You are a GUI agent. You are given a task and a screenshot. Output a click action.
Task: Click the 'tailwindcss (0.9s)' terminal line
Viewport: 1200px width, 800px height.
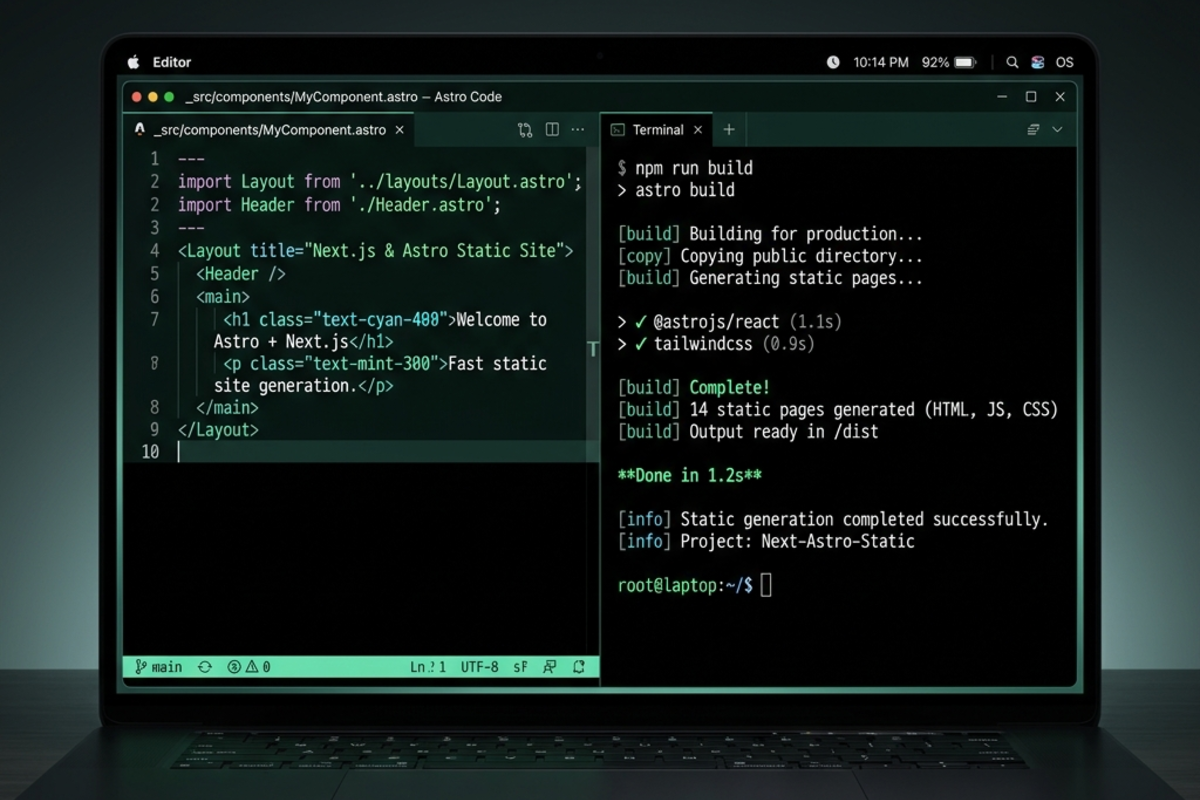click(x=716, y=344)
